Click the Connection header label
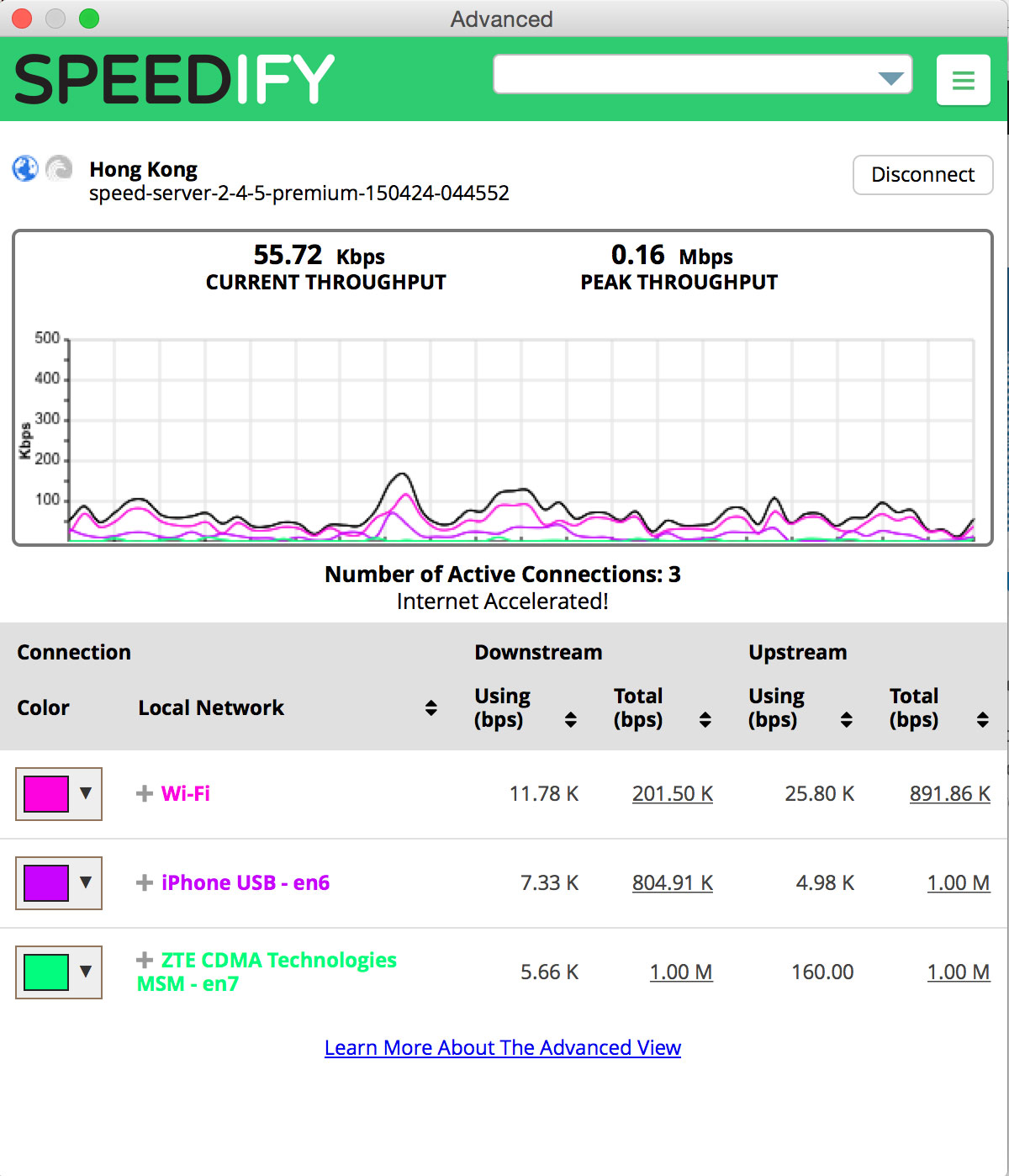The width and height of the screenshot is (1009, 1176). (x=74, y=652)
